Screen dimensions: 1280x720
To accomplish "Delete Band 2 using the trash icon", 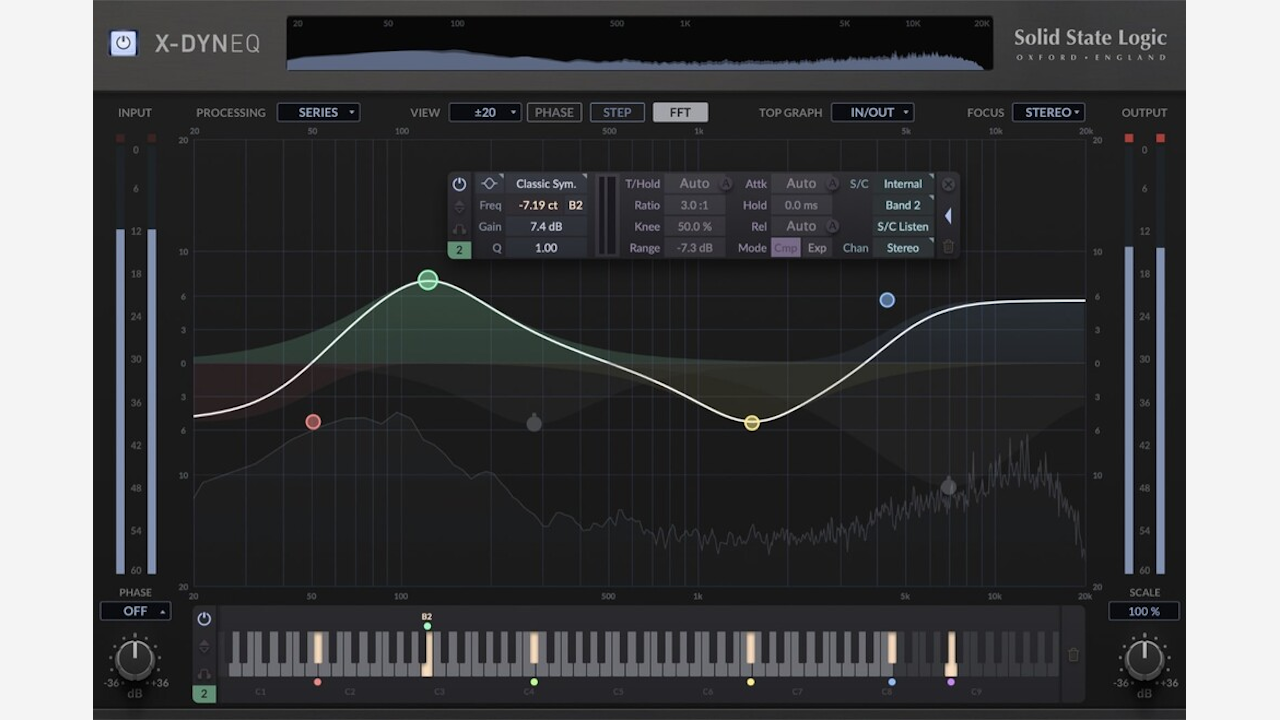I will tap(948, 247).
